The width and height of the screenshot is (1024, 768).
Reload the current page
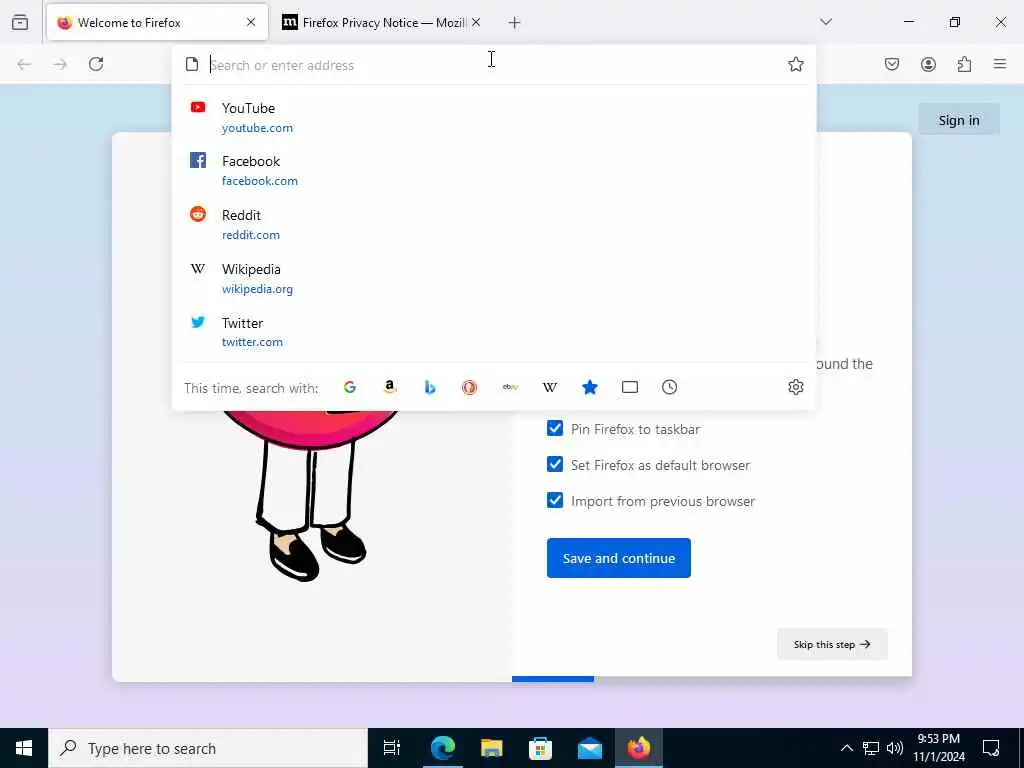pyautogui.click(x=96, y=64)
